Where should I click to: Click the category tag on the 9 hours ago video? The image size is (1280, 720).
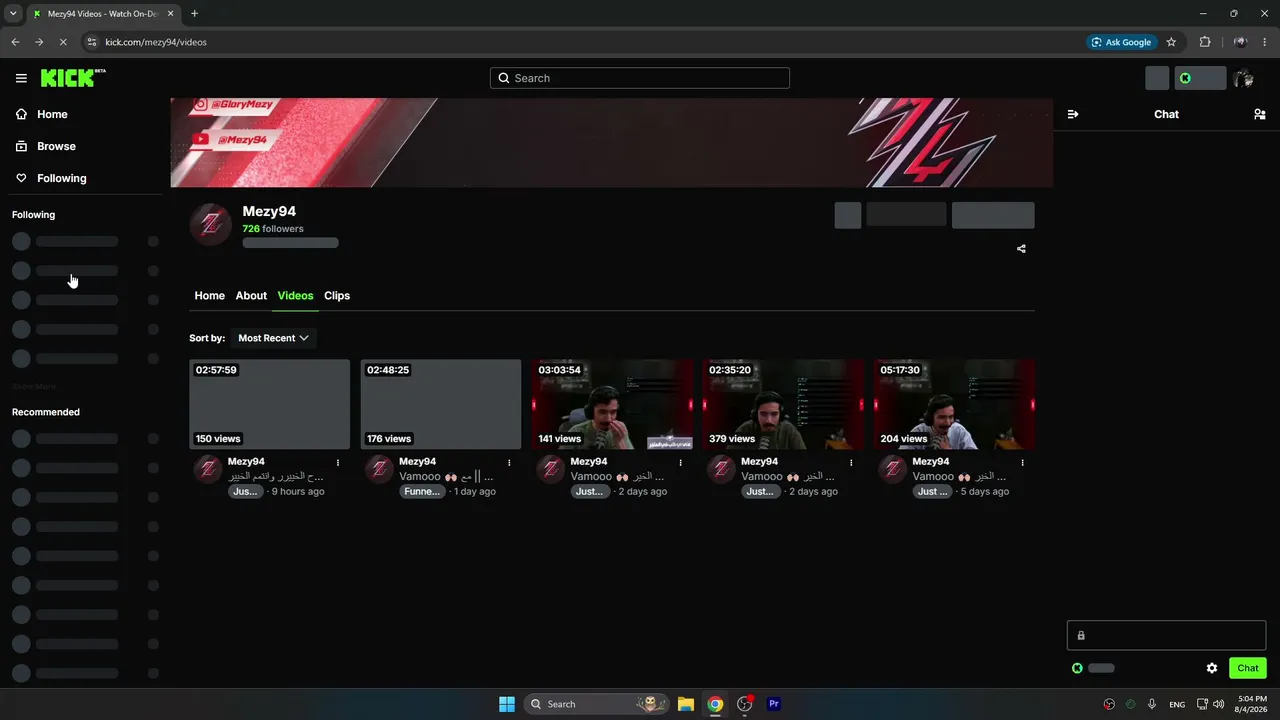245,492
